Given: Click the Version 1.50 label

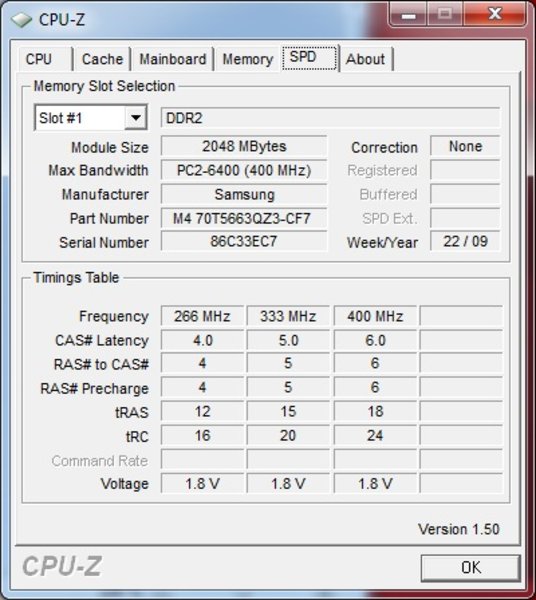Looking at the screenshot, I should click(x=459, y=529).
